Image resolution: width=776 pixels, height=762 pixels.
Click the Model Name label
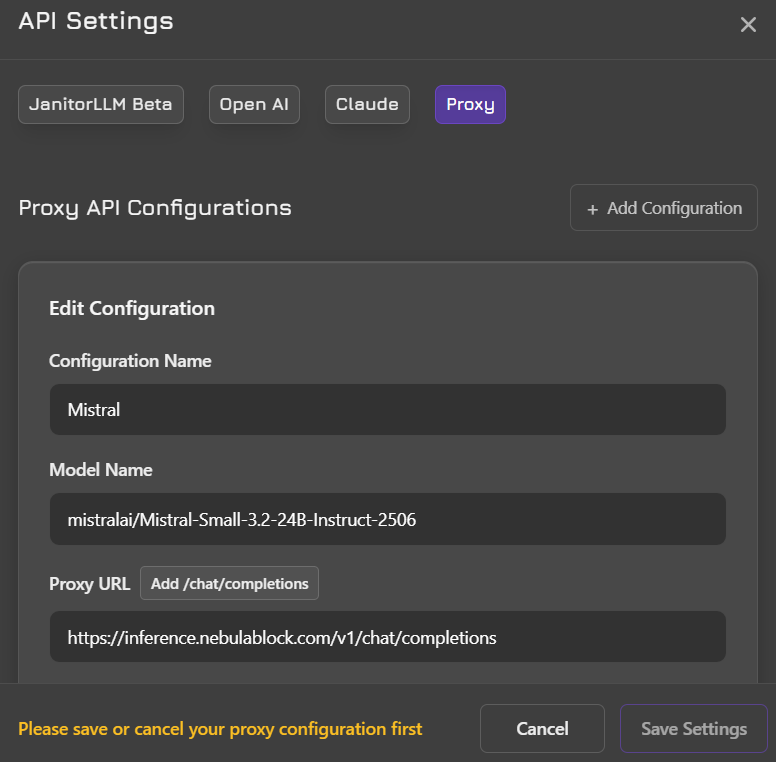point(101,470)
